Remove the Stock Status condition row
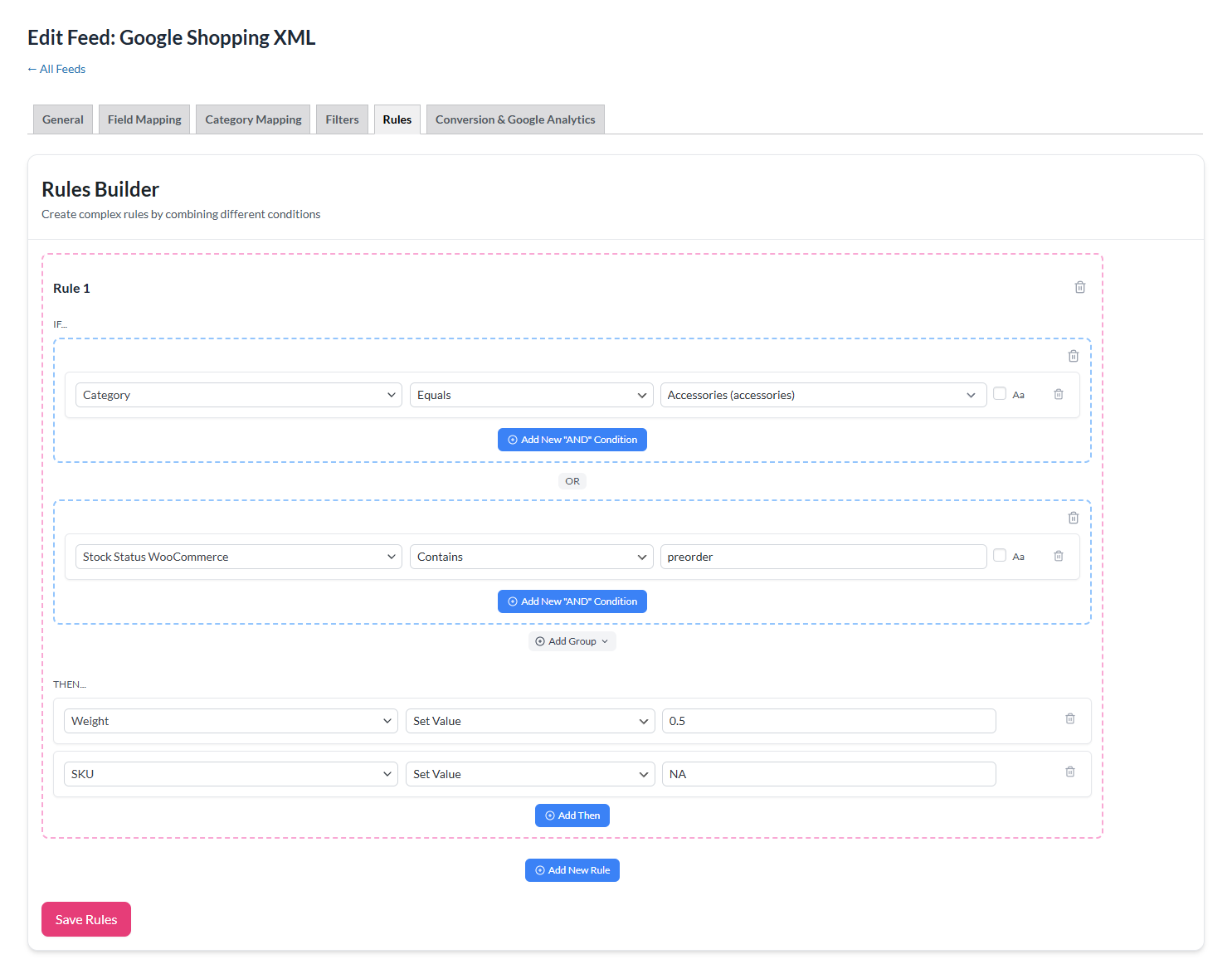1232x964 pixels. (1058, 557)
